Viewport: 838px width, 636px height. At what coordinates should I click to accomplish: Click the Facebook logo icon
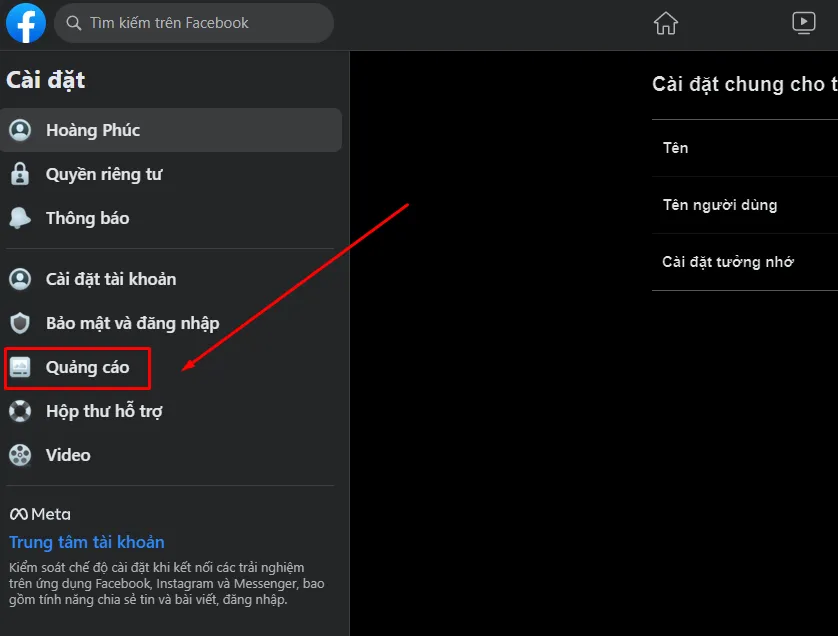tap(26, 23)
